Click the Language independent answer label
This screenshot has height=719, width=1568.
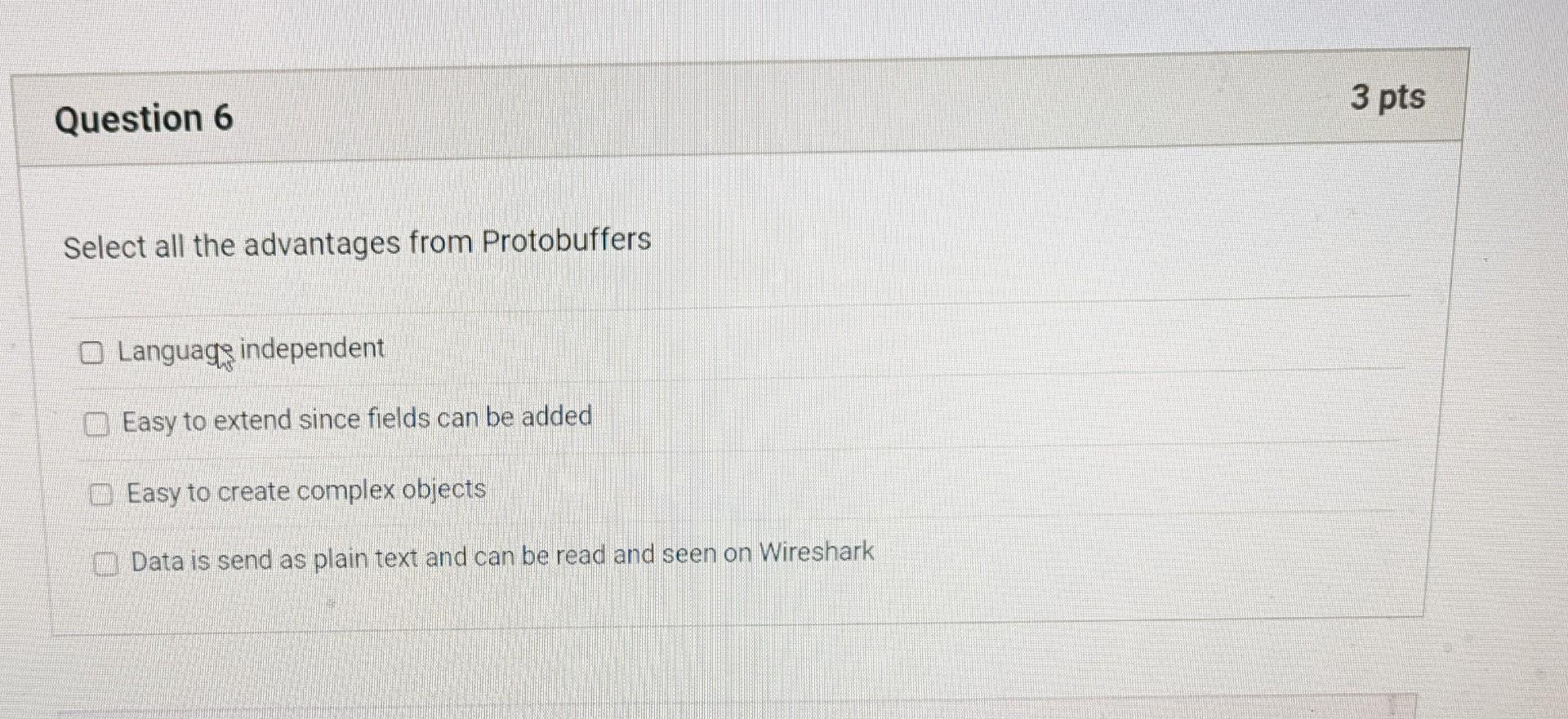(x=251, y=350)
